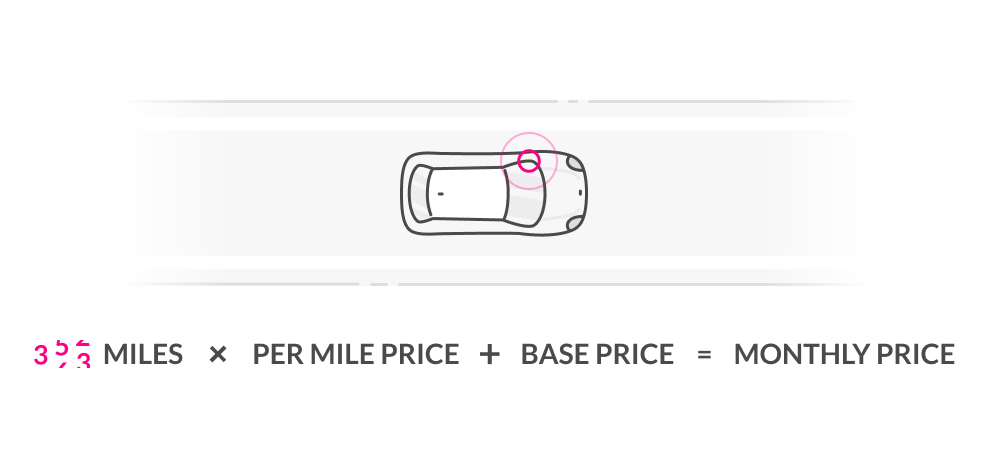Click the car's rear window

pos(418,194)
